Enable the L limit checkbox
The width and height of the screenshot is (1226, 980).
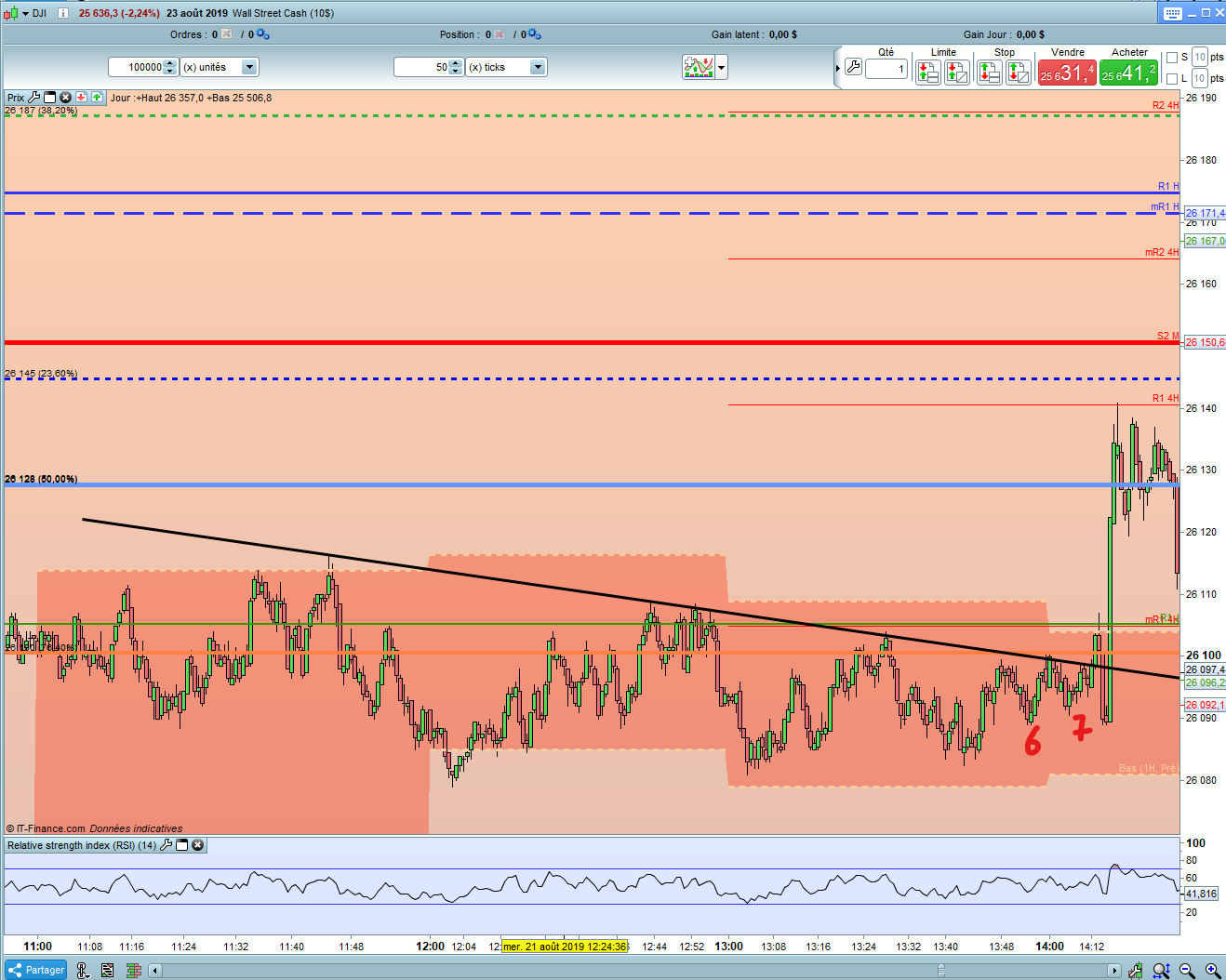coord(1172,78)
